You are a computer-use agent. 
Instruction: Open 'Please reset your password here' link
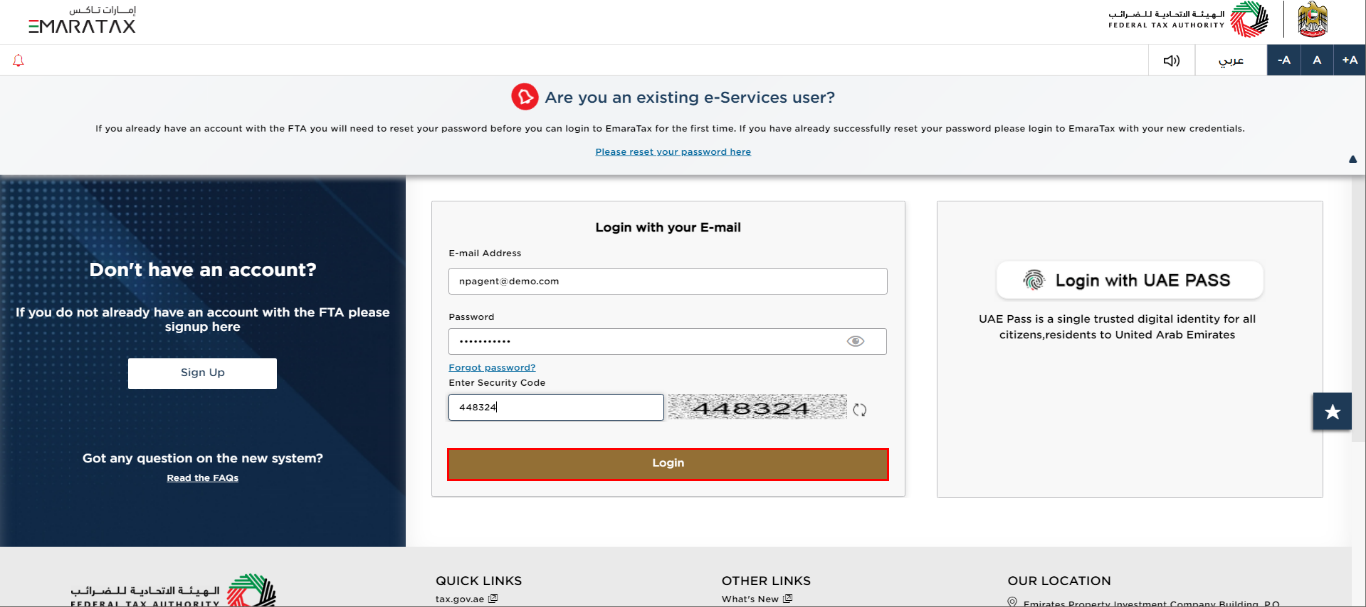pos(673,152)
